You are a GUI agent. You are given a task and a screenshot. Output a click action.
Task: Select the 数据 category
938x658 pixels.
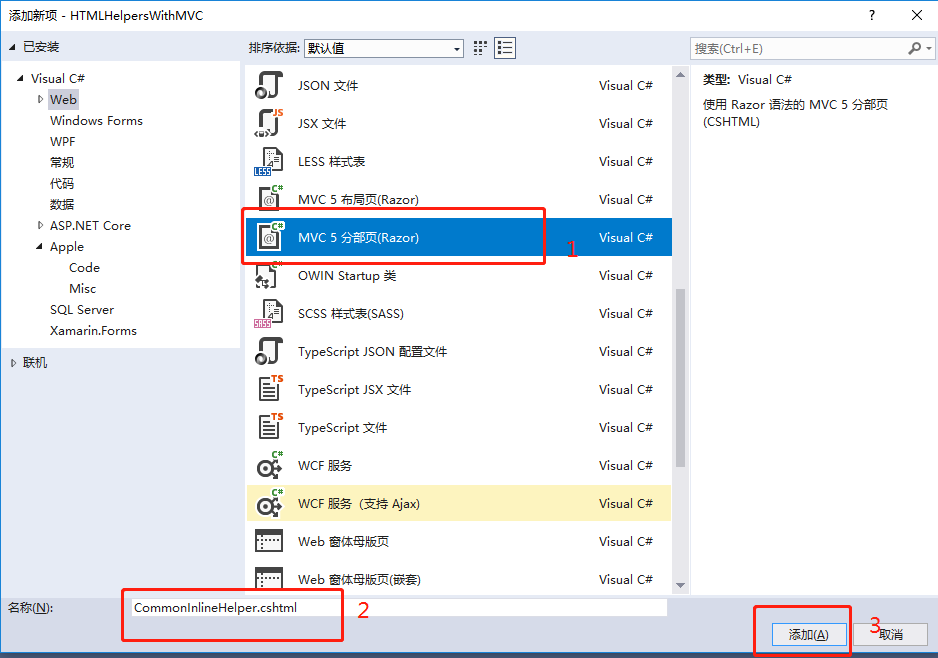62,204
